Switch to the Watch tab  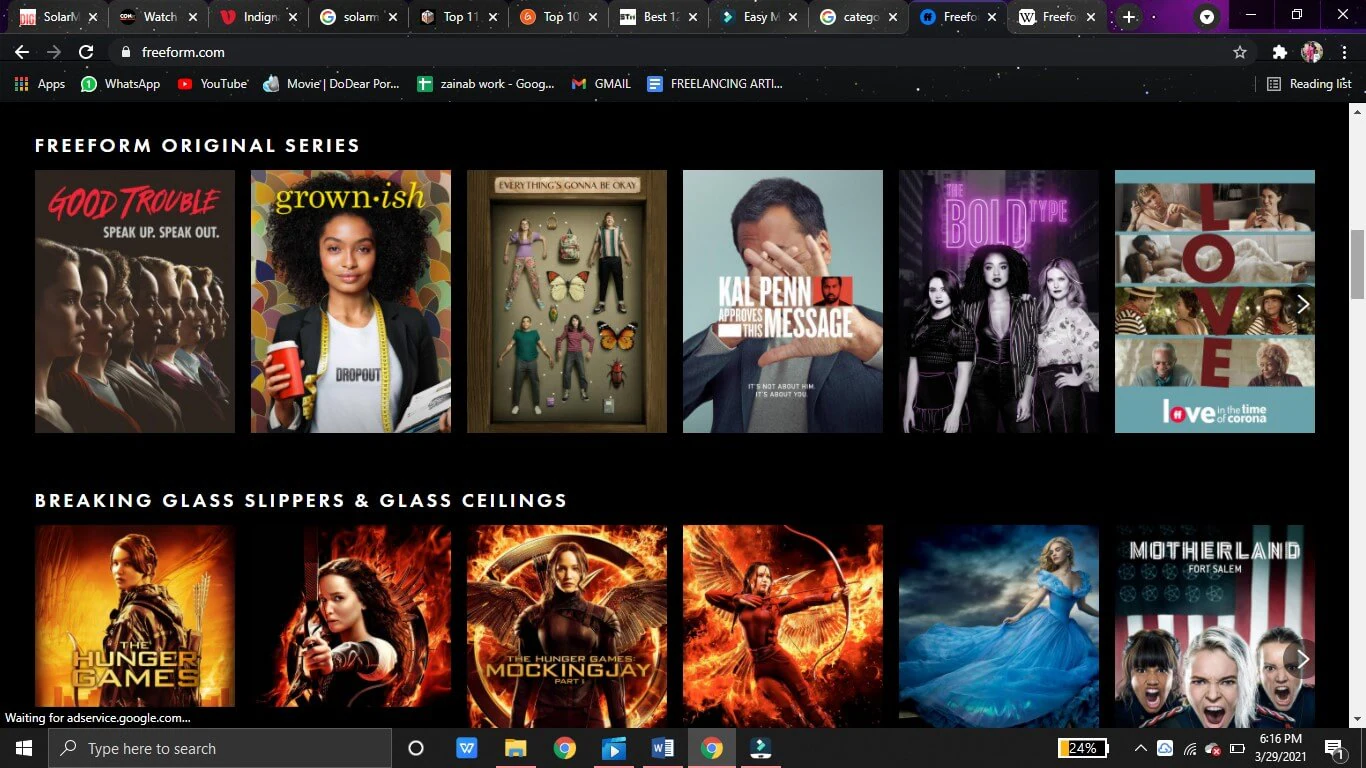coord(158,17)
